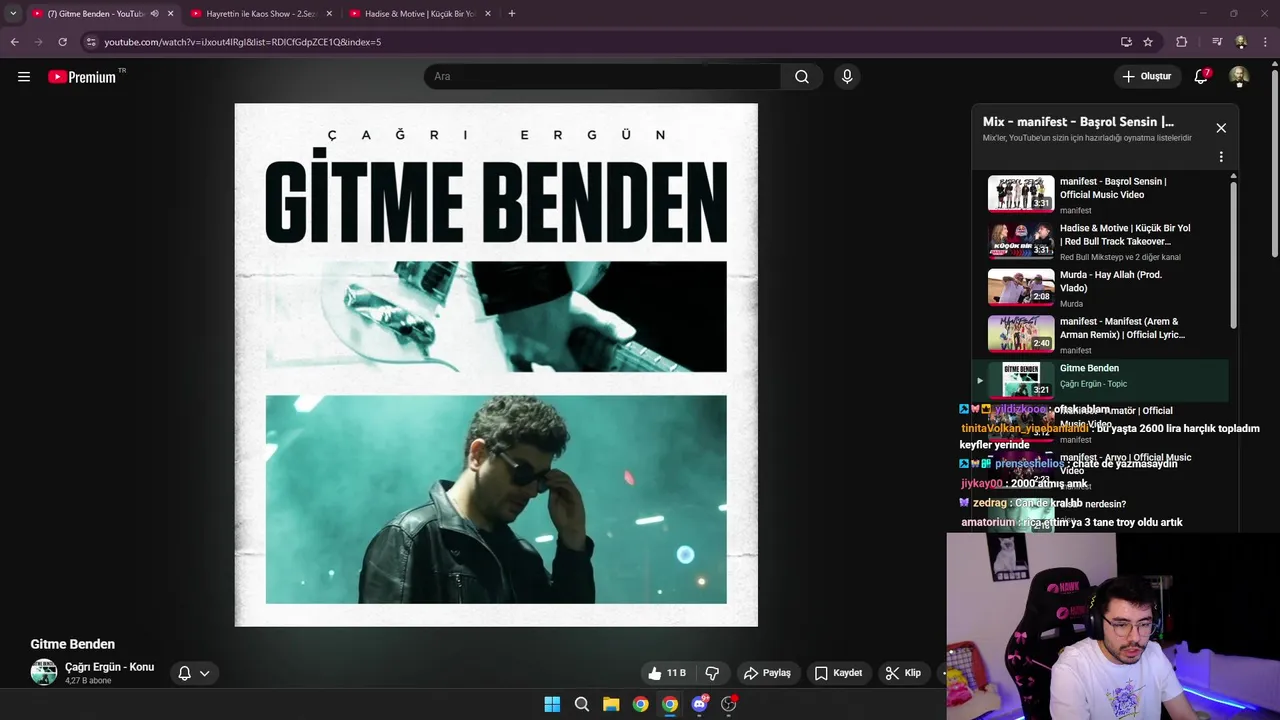This screenshot has height=720, width=1280.
Task: Close the Mix playlist panel
Action: [x=1221, y=128]
